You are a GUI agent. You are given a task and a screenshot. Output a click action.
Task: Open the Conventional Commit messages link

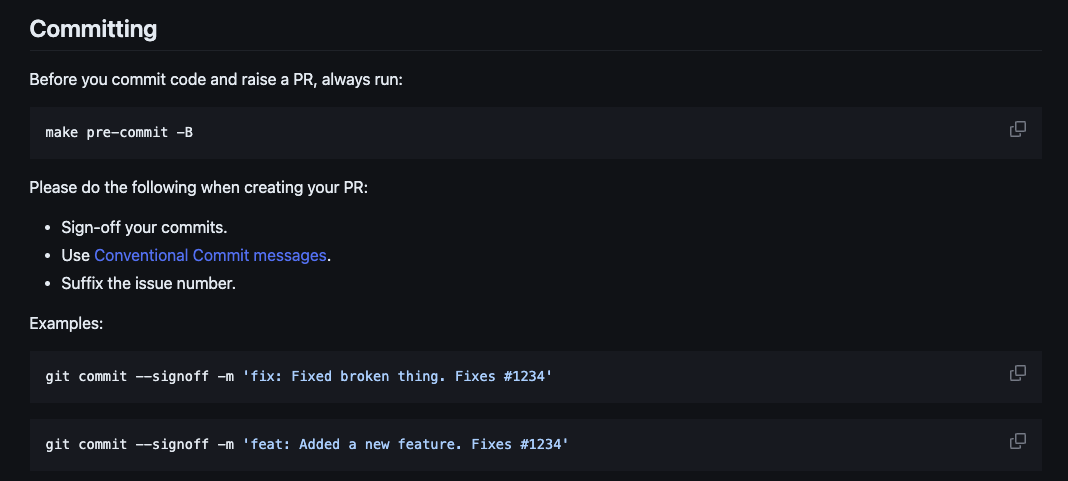pyautogui.click(x=210, y=255)
